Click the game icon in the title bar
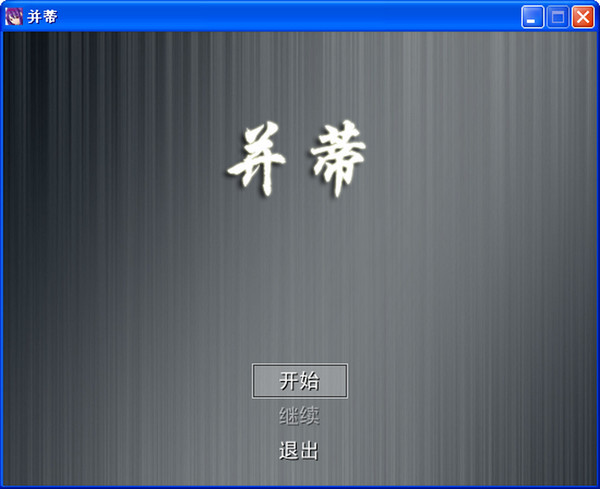The image size is (600, 489). [14, 16]
